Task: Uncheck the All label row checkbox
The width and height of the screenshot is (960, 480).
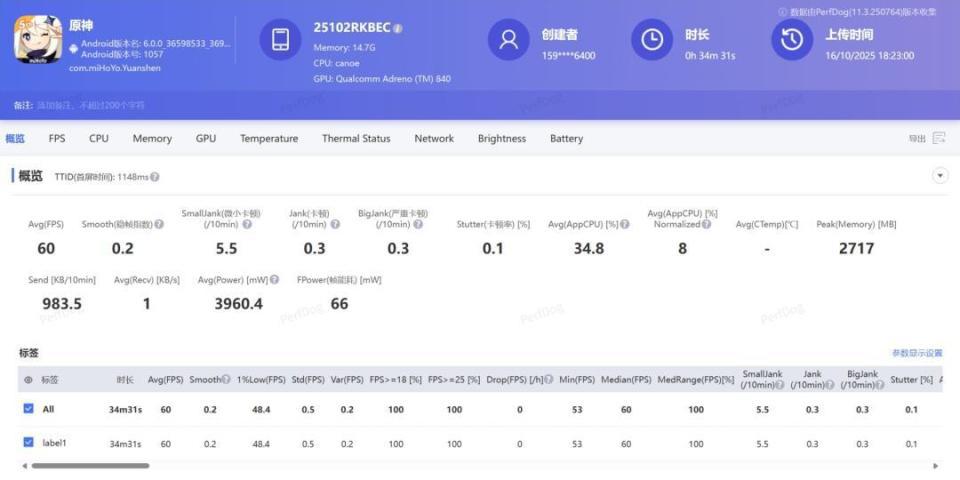Action: point(28,409)
